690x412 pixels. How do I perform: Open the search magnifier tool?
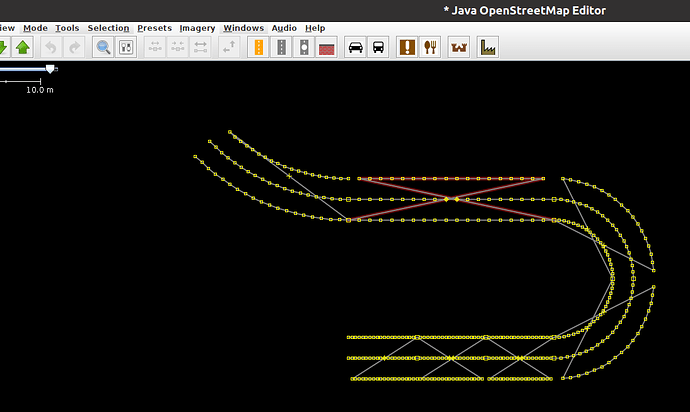[x=103, y=47]
